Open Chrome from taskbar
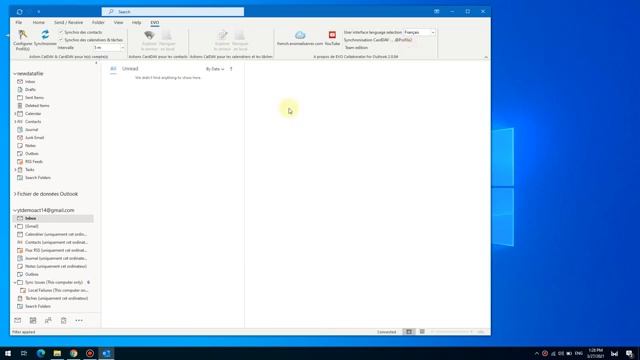The width and height of the screenshot is (640, 360). [x=73, y=353]
